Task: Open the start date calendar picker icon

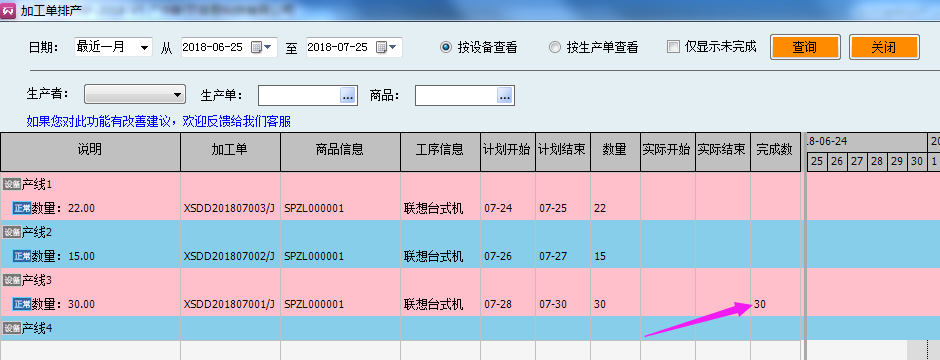Action: tap(261, 47)
